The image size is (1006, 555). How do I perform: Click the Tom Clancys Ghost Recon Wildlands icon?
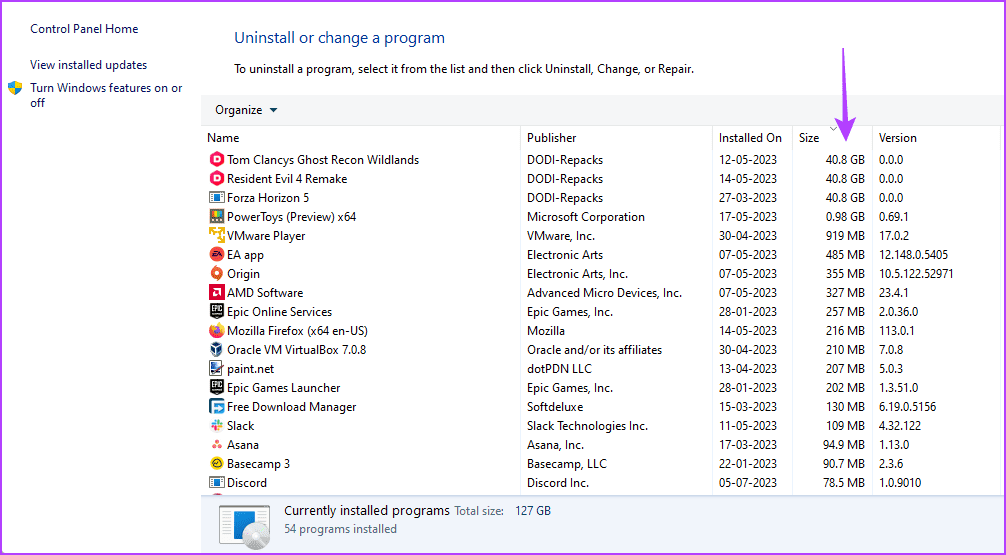tap(217, 160)
